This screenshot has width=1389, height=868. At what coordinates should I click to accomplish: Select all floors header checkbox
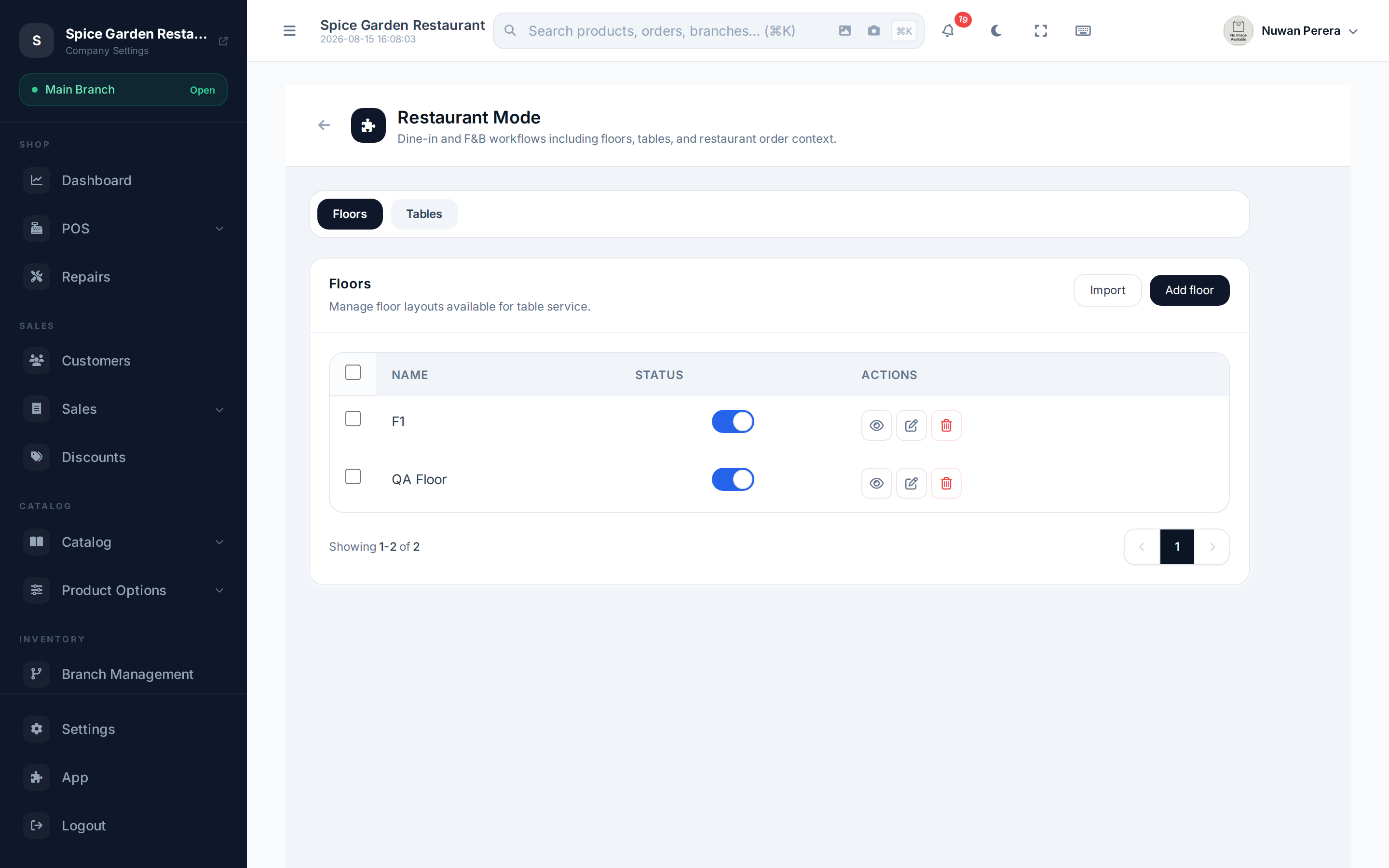(353, 373)
